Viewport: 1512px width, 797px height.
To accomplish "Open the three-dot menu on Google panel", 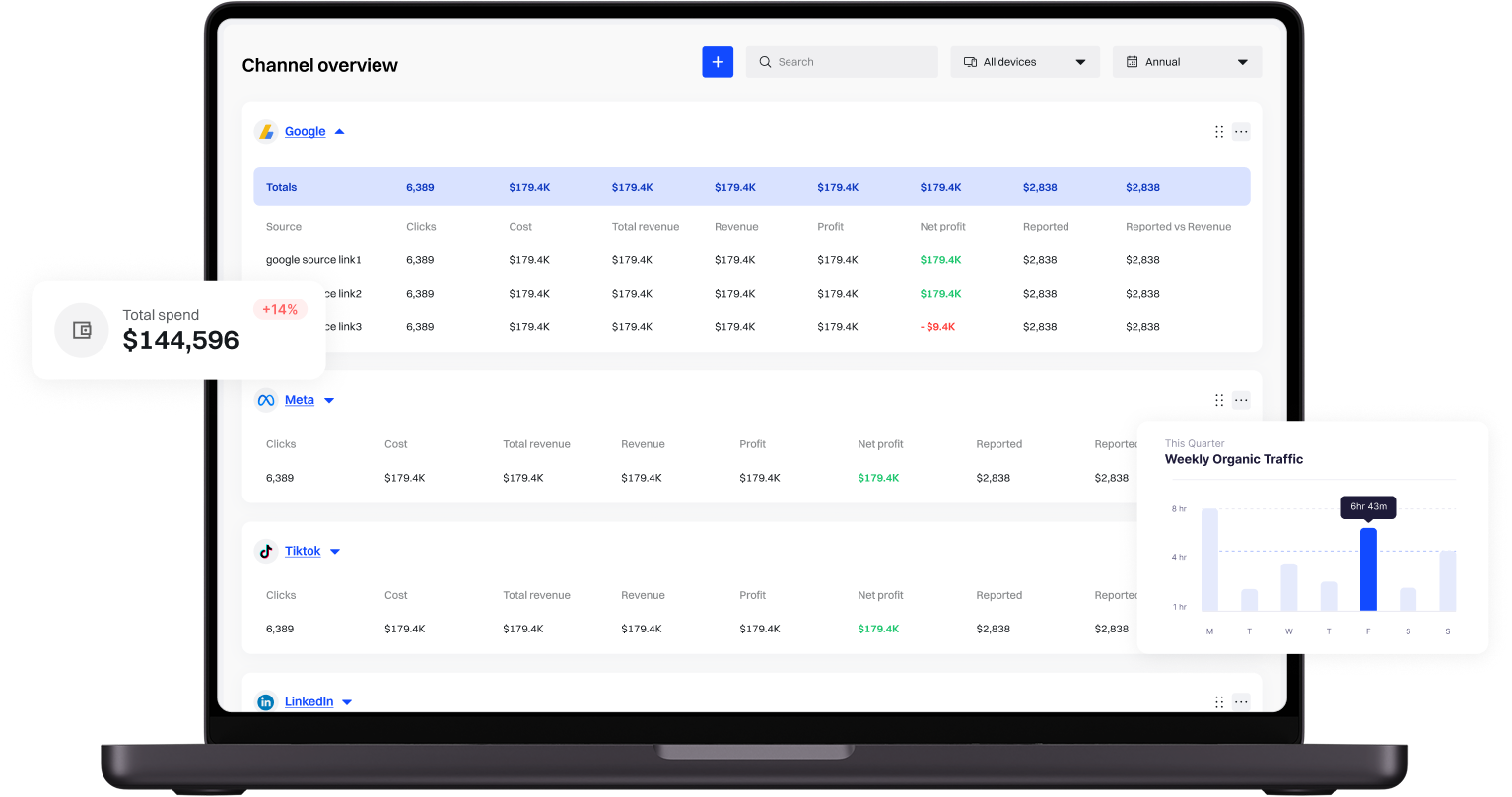I will pos(1241,132).
